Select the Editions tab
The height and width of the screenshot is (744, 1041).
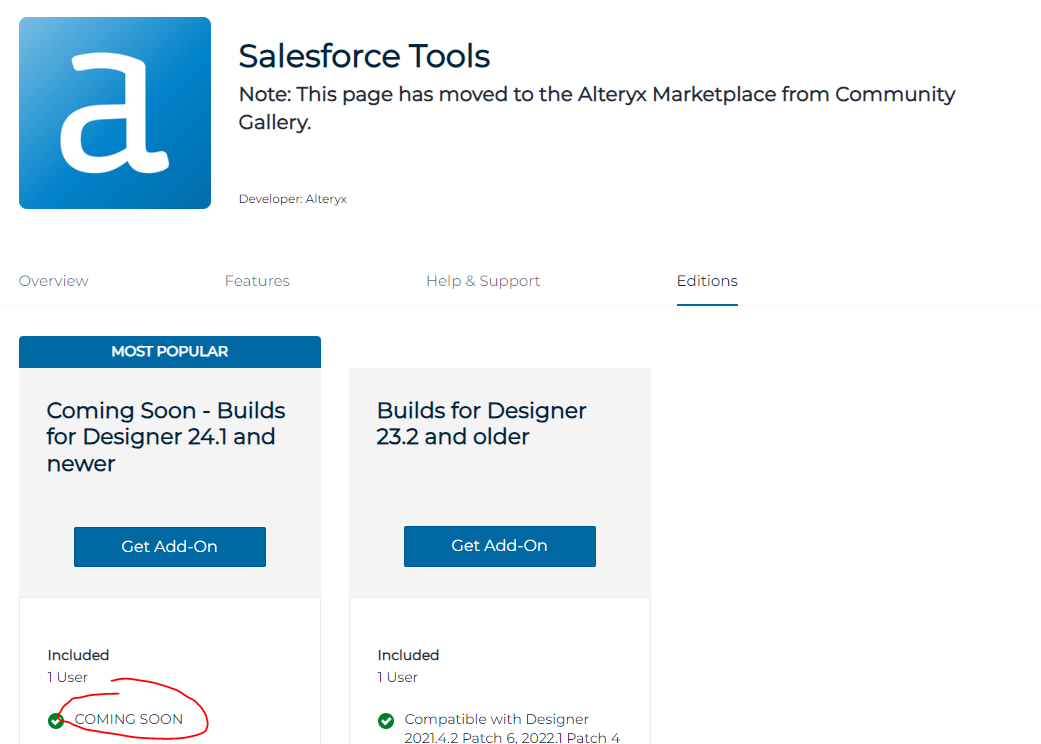pyautogui.click(x=707, y=281)
